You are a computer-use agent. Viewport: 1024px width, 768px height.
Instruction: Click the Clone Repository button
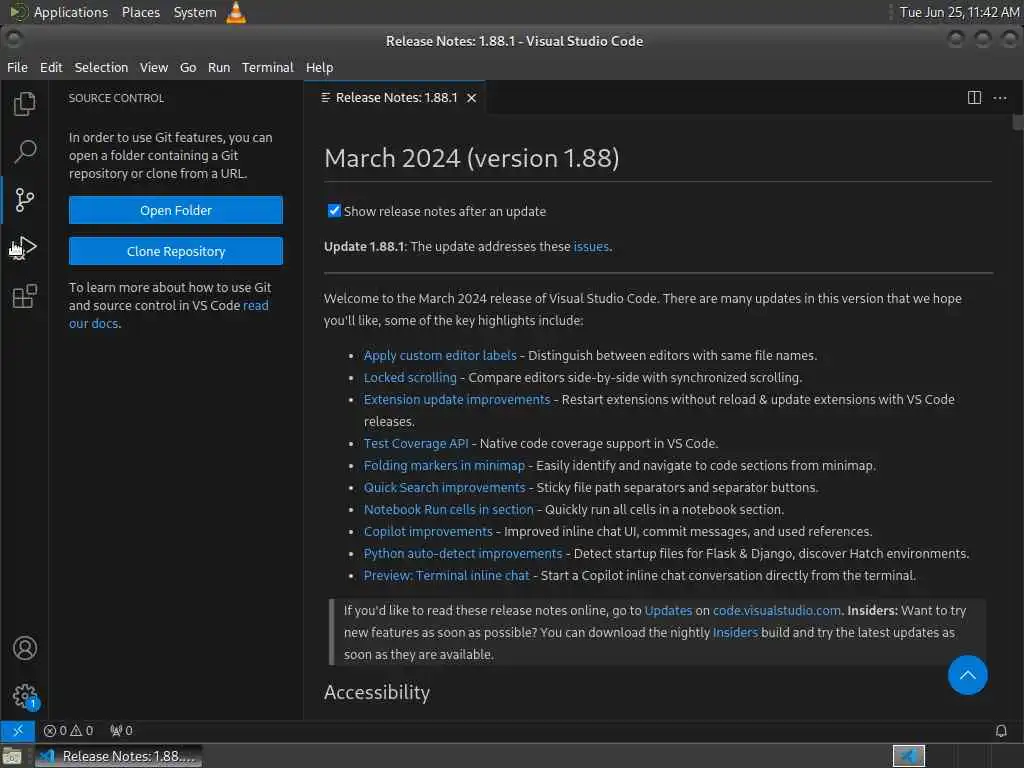pos(176,251)
